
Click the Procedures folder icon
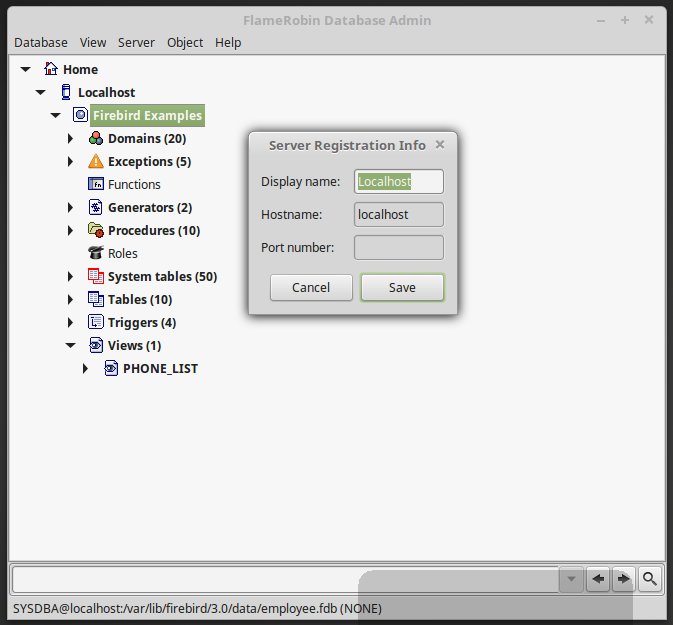tap(96, 231)
